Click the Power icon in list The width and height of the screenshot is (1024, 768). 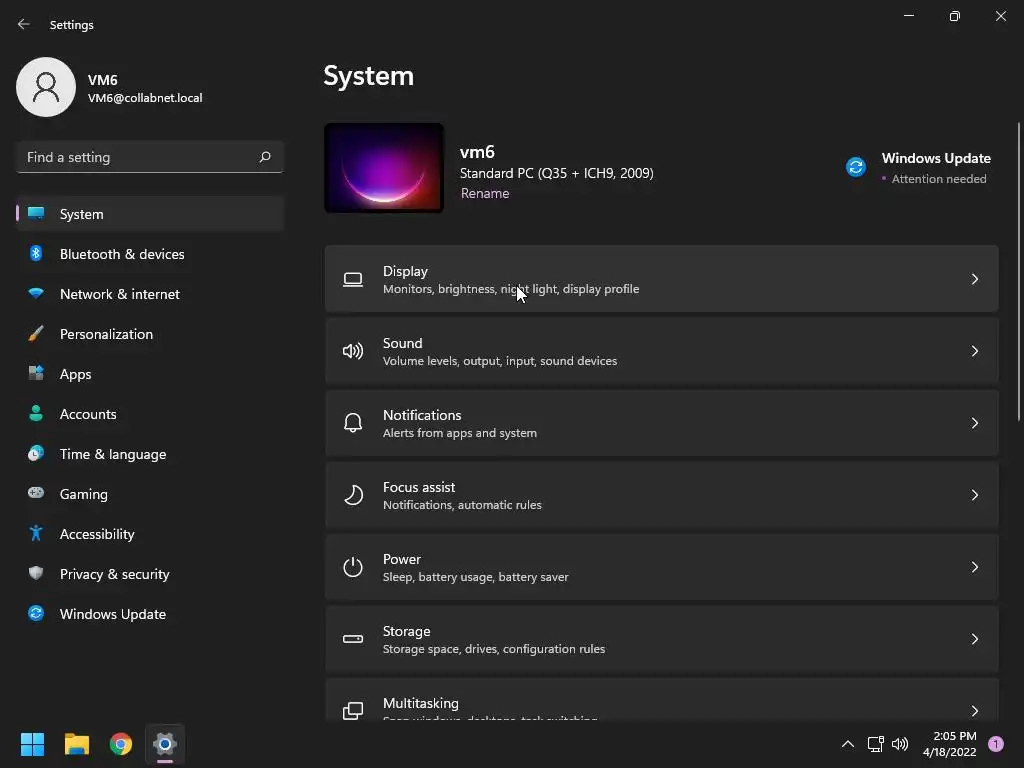(353, 567)
